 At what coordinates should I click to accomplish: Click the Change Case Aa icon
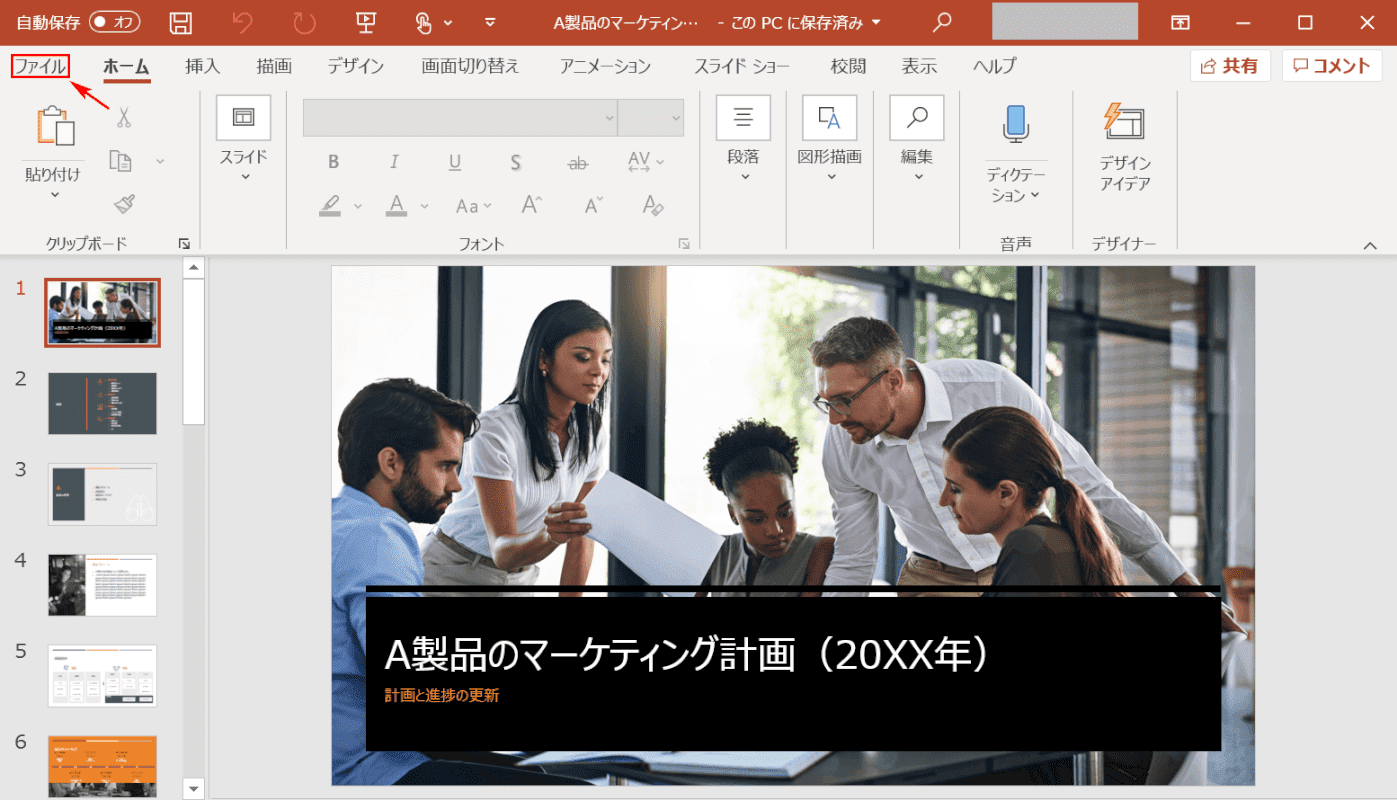(x=467, y=206)
